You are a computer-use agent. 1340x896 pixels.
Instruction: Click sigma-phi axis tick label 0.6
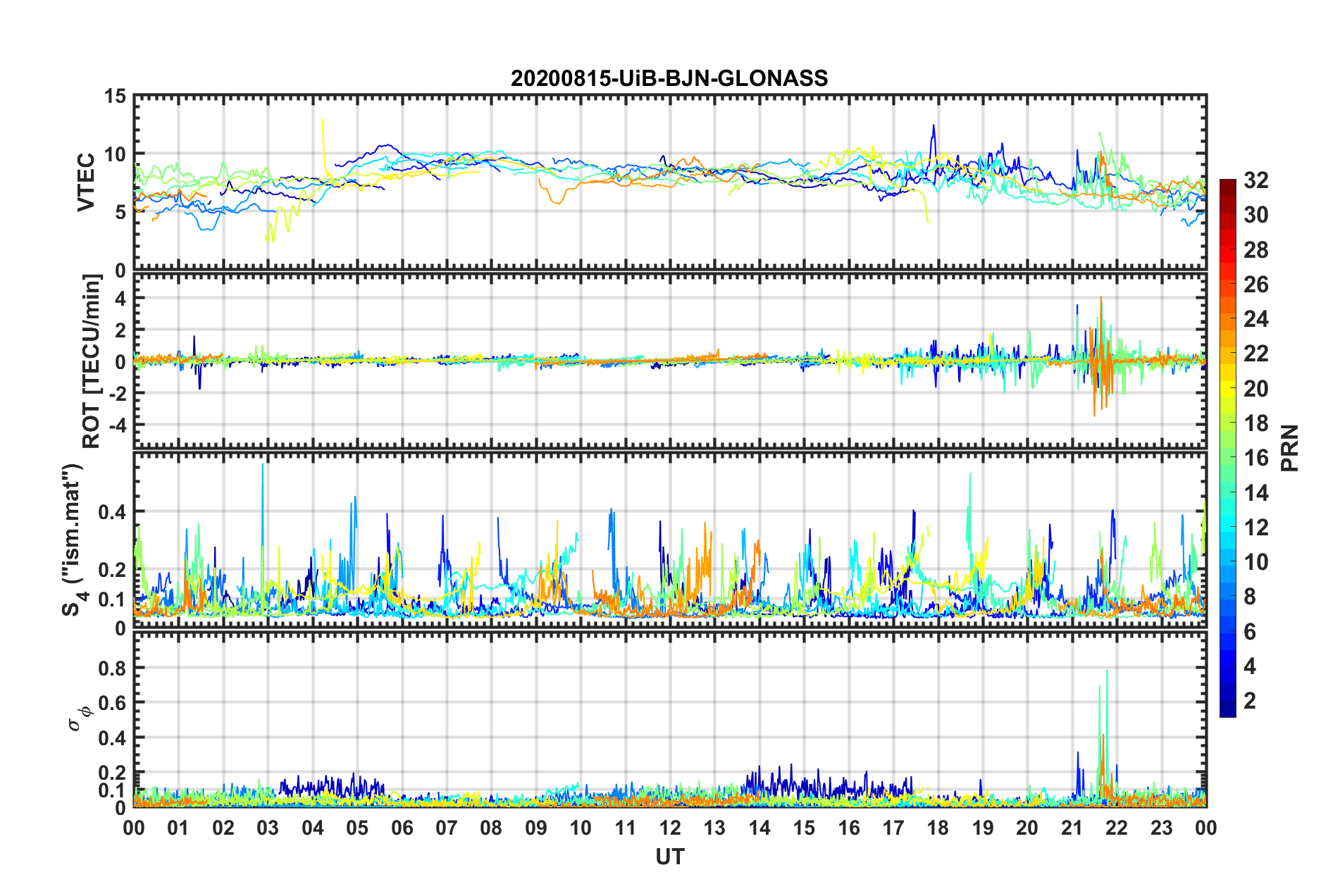point(111,703)
